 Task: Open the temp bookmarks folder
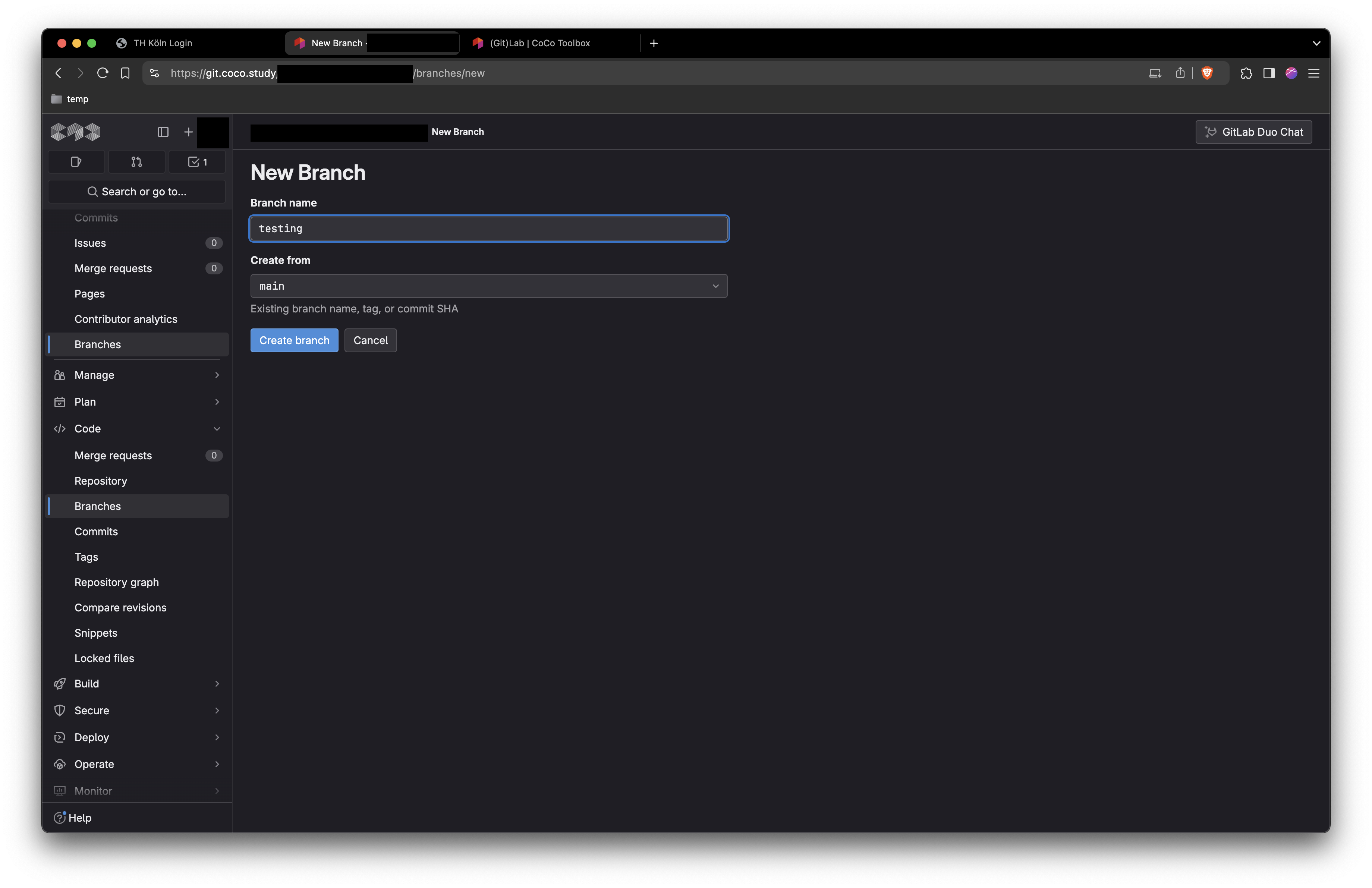click(x=70, y=99)
